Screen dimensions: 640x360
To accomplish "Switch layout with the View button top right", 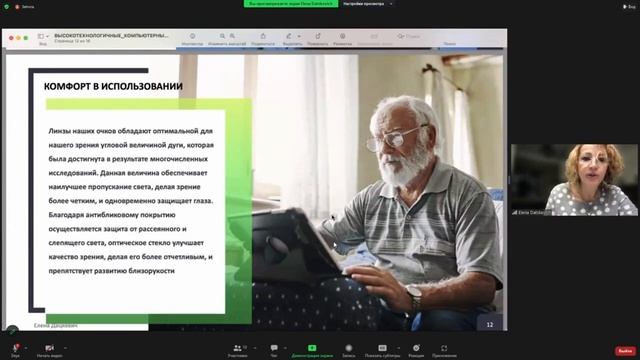I will (629, 7).
